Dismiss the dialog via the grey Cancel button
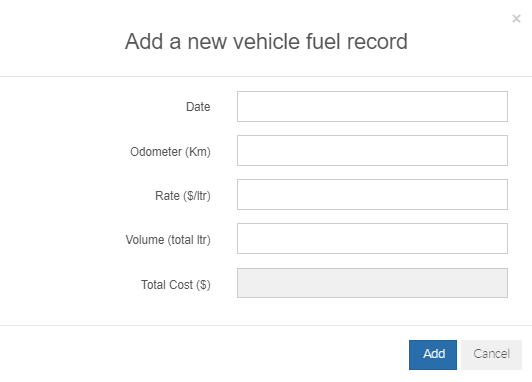 click(491, 355)
